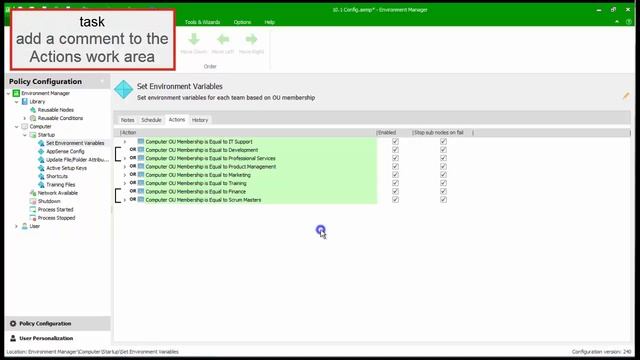Viewport: 640px width, 360px height.
Task: Open the Tools & Wizards ribbon tab
Action: (202, 22)
